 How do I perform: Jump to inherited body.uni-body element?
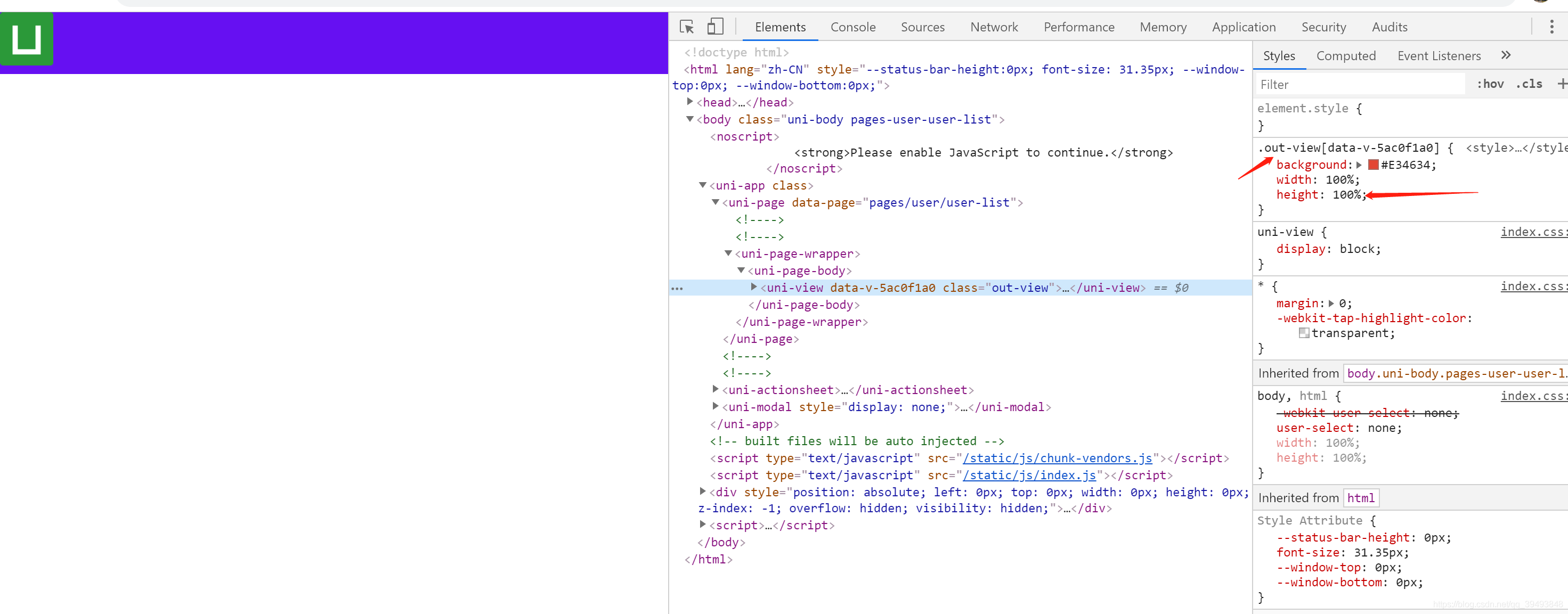point(1457,373)
